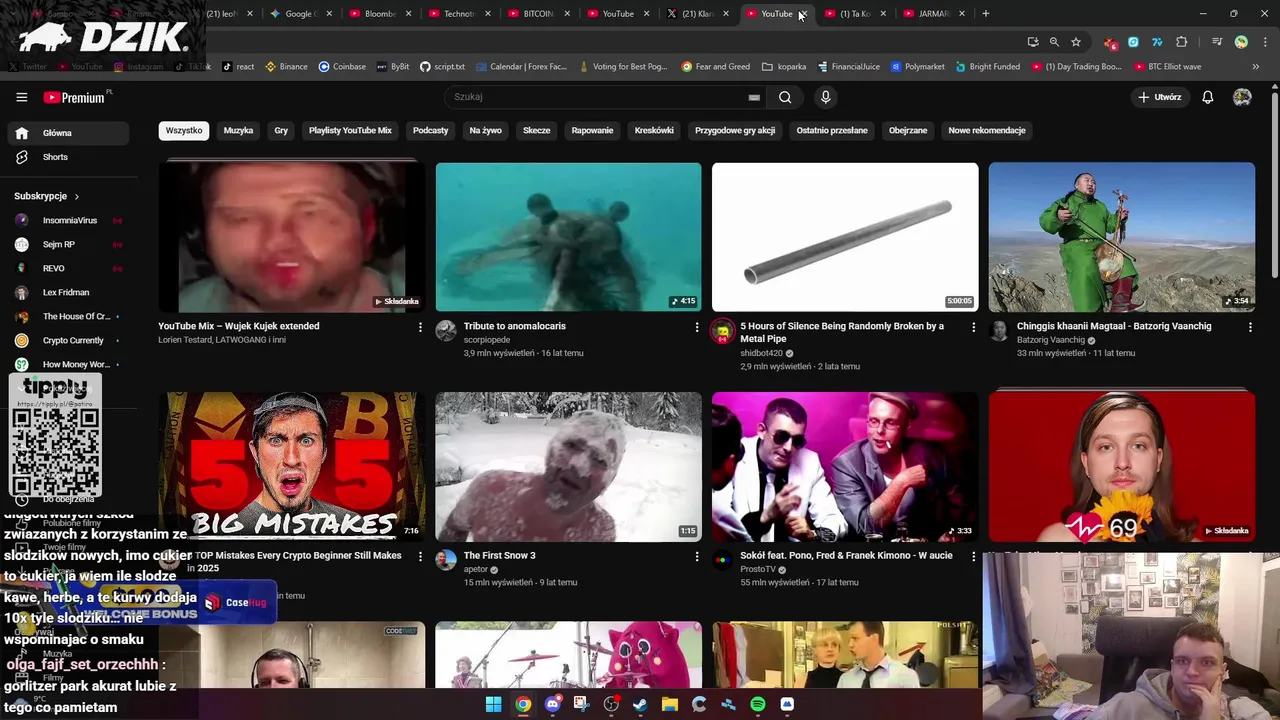Image resolution: width=1280 pixels, height=720 pixels.
Task: Open shidbot420 channel avatar
Action: [x=722, y=331]
